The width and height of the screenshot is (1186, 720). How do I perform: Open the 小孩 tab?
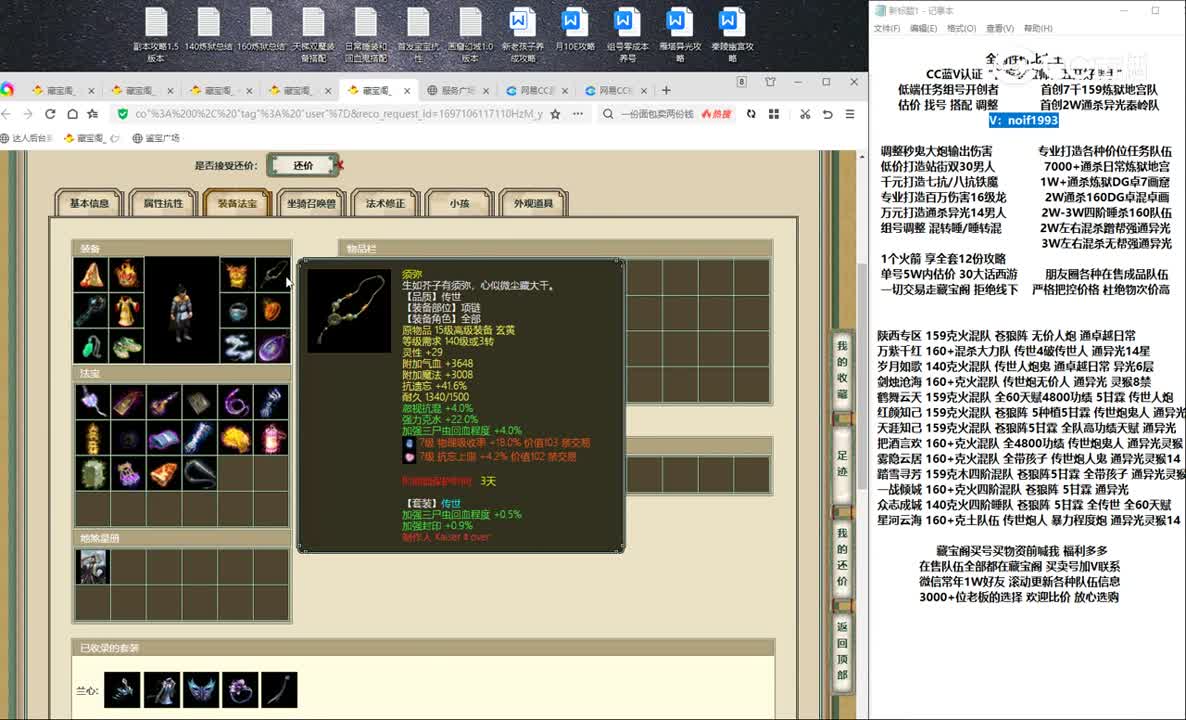460,203
